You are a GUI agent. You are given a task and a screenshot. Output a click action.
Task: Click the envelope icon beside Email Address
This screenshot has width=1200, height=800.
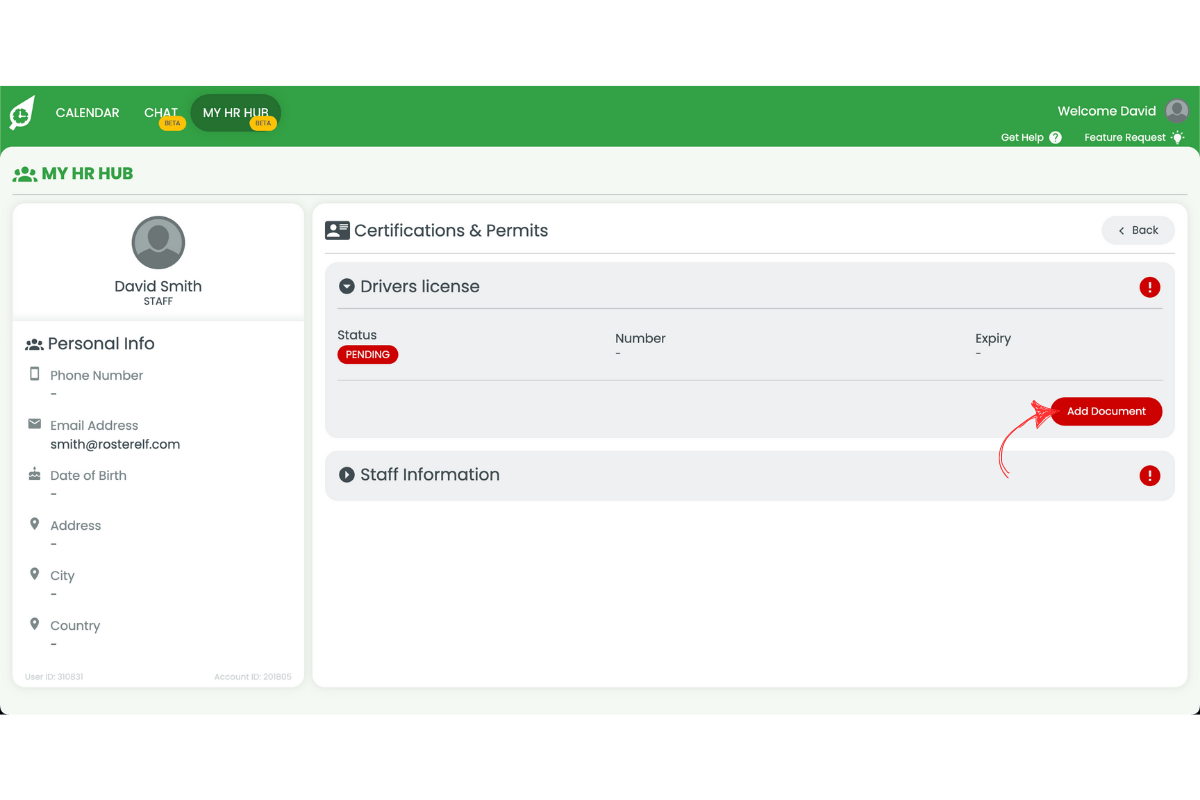(x=35, y=424)
